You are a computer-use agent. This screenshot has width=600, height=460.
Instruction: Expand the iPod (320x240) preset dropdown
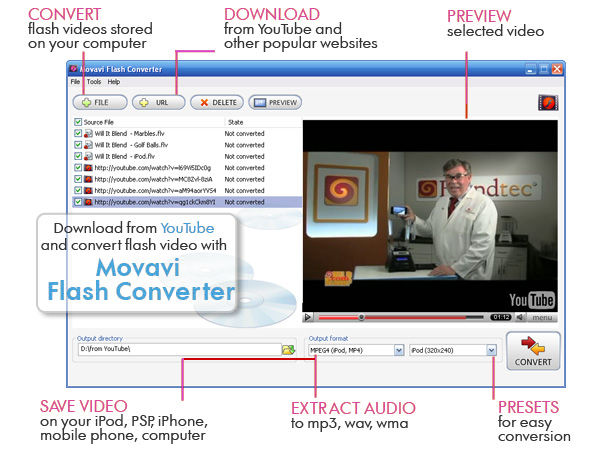point(491,350)
